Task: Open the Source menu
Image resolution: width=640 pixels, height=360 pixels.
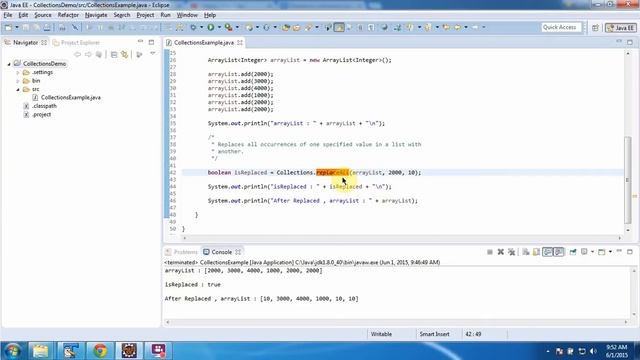Action: [x=42, y=15]
